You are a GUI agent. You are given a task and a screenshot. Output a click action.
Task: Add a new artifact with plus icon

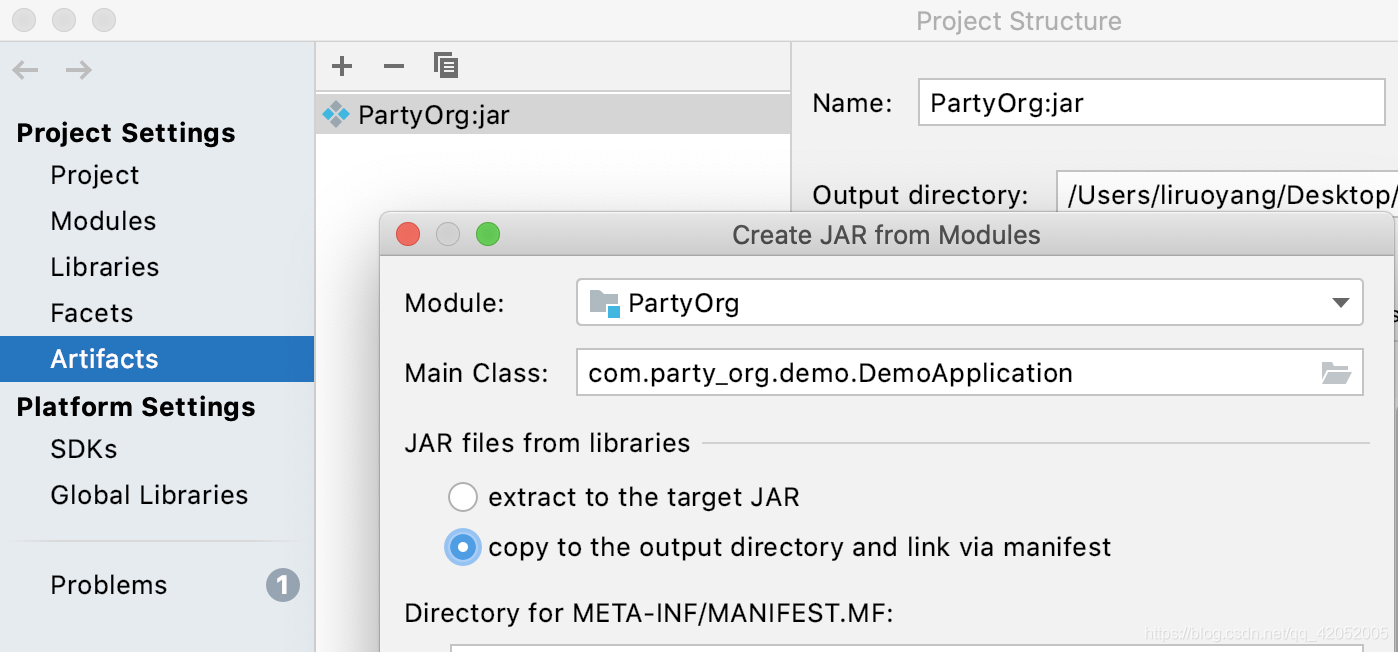click(x=342, y=66)
